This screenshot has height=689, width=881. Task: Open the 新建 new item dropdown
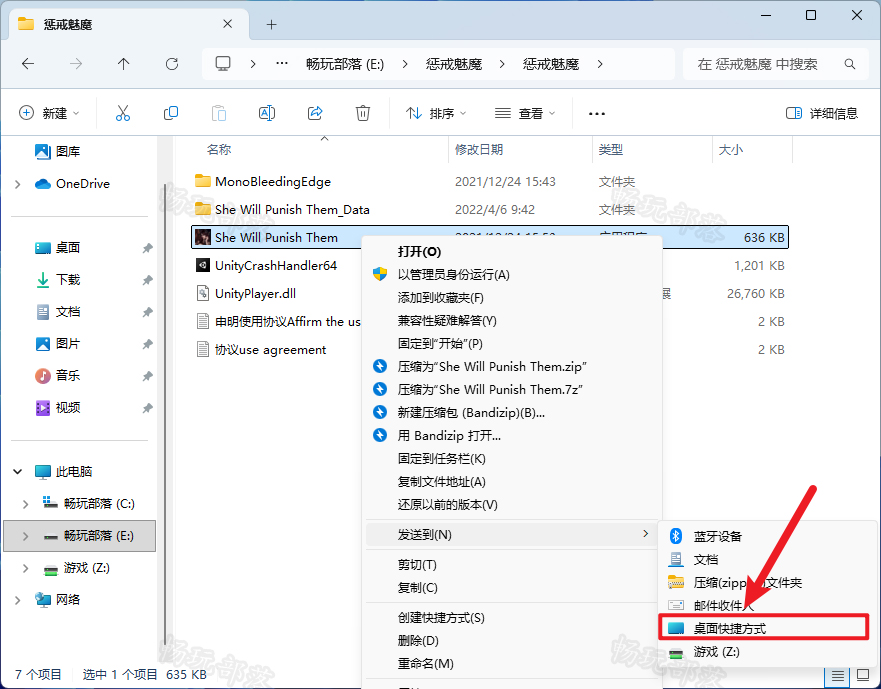tap(49, 114)
